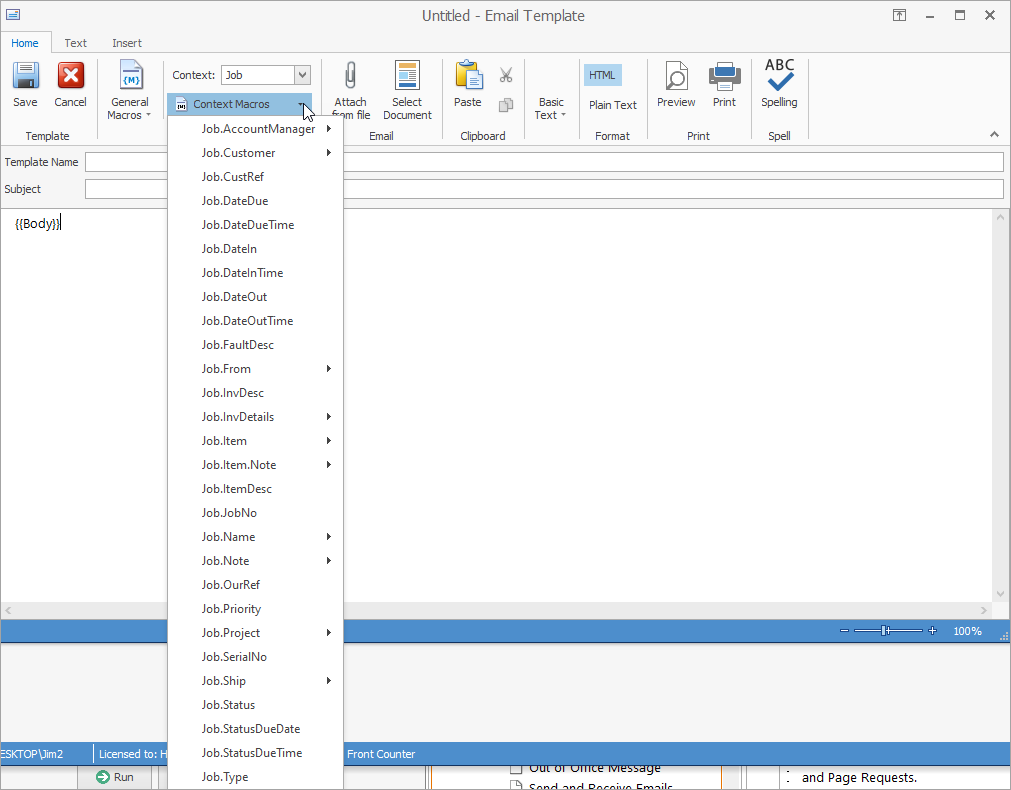This screenshot has width=1011, height=790.
Task: Open the General Macros tool
Action: [x=129, y=90]
